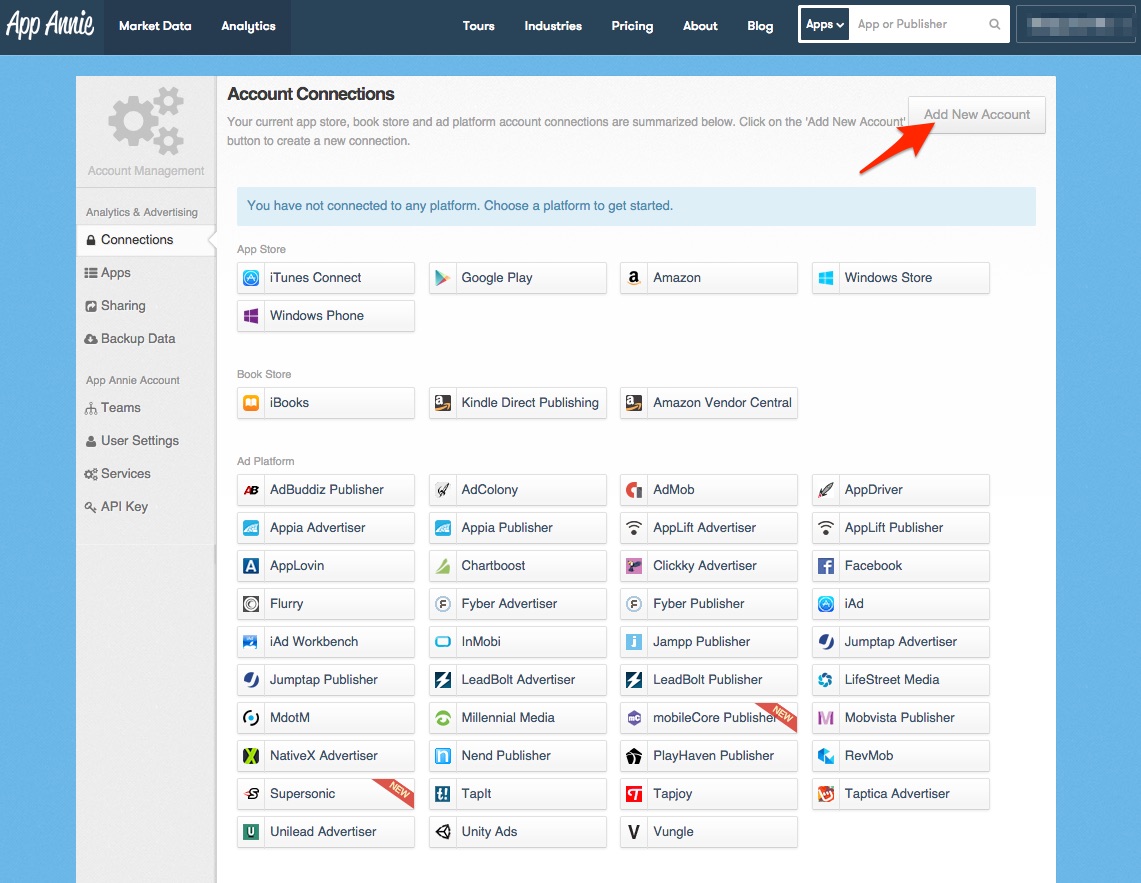Open the Apps search type dropdown
Screen dimensions: 1141x883
(x=826, y=25)
